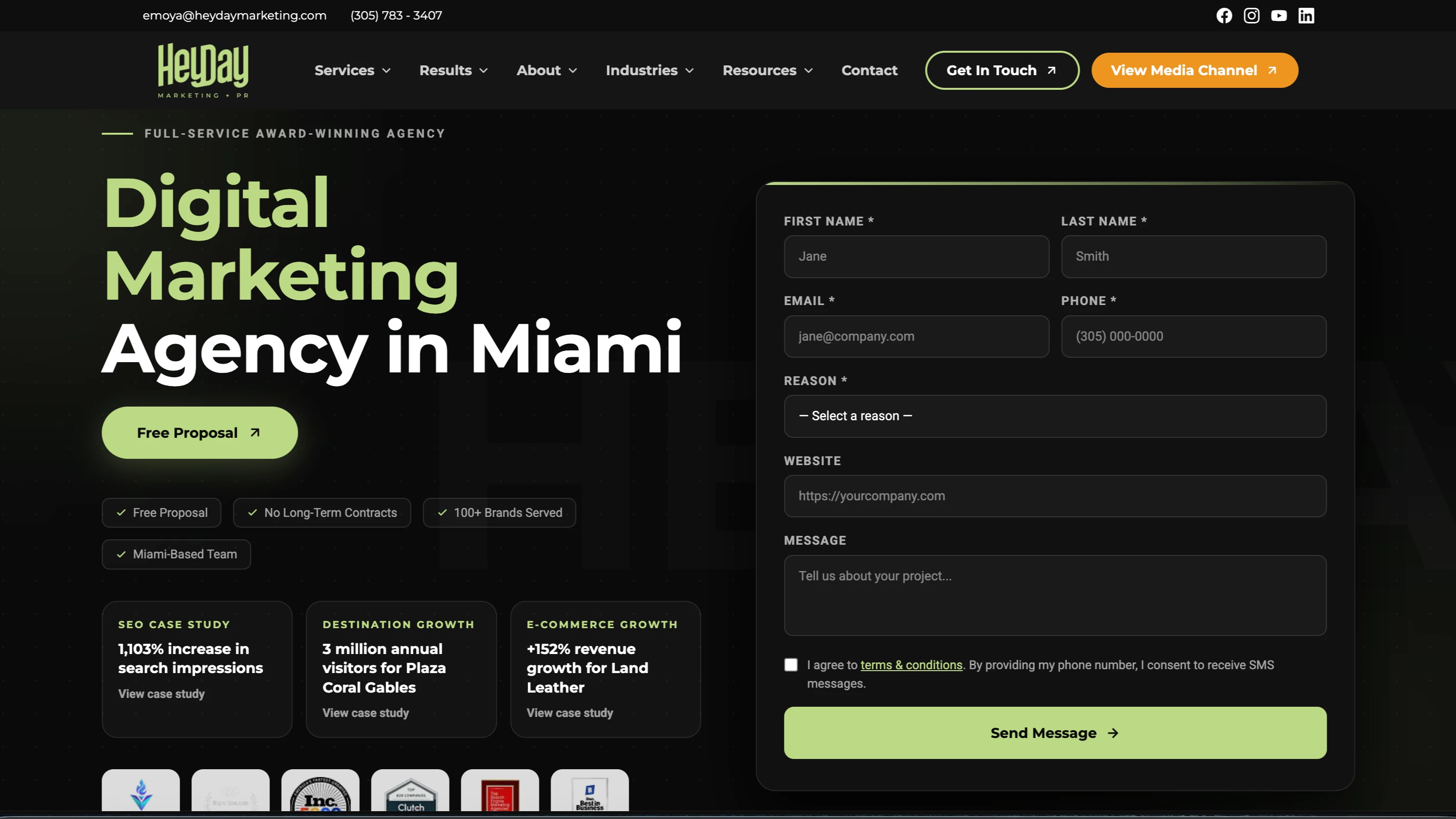The height and width of the screenshot is (819, 1456).
Task: Open HeyDay's Facebook page icon
Action: pyautogui.click(x=1224, y=15)
